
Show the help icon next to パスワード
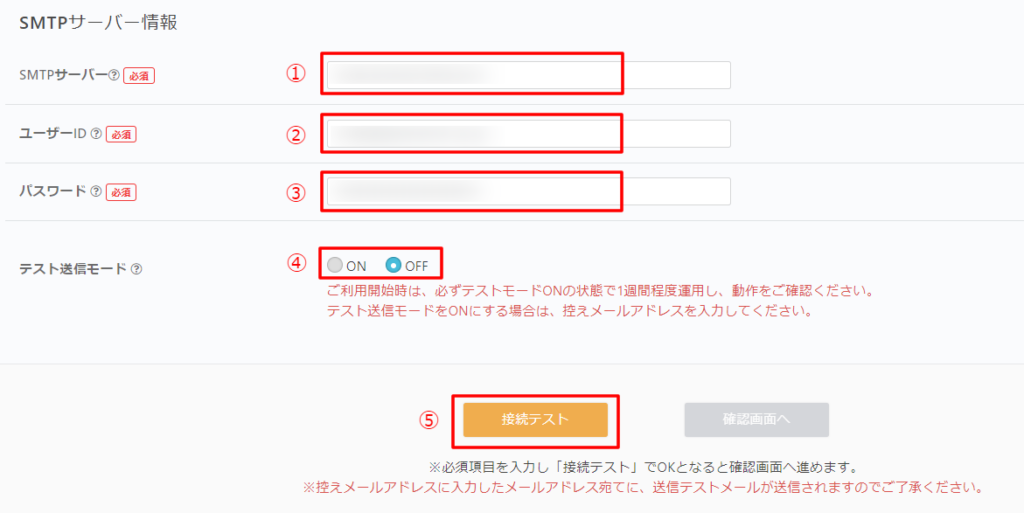coord(96,192)
